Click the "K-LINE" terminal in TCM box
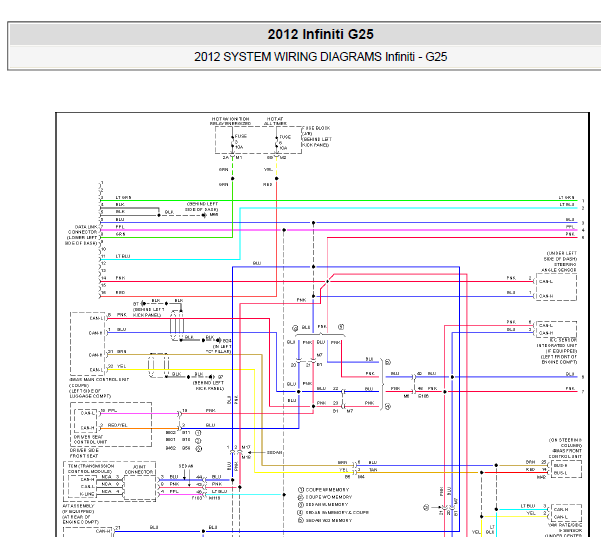Image resolution: width=601 pixels, height=537 pixels. (87, 494)
